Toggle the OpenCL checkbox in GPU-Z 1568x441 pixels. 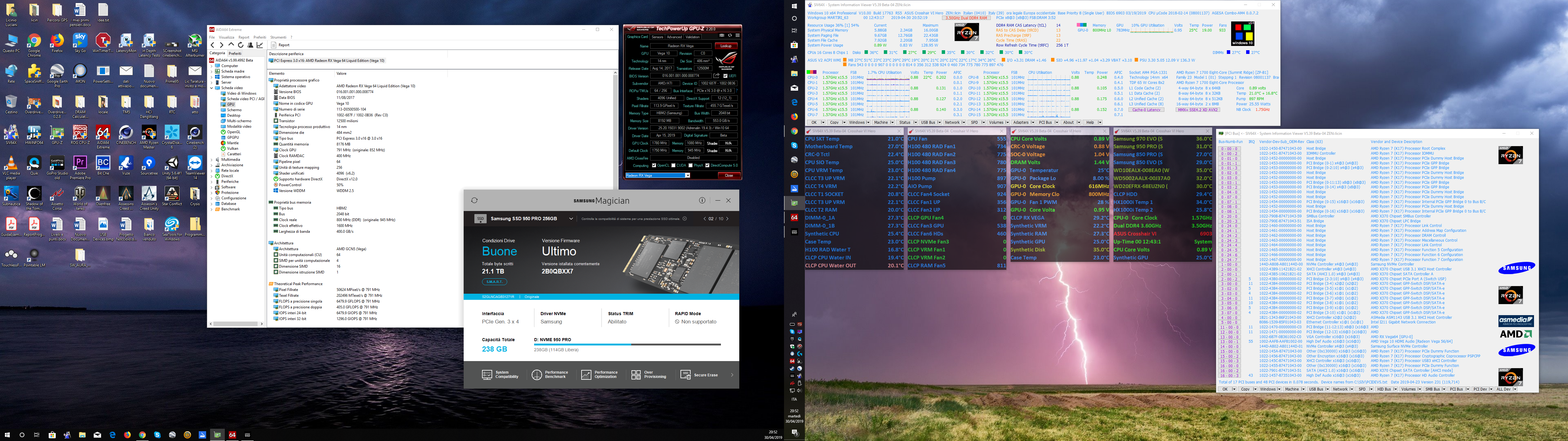click(654, 165)
